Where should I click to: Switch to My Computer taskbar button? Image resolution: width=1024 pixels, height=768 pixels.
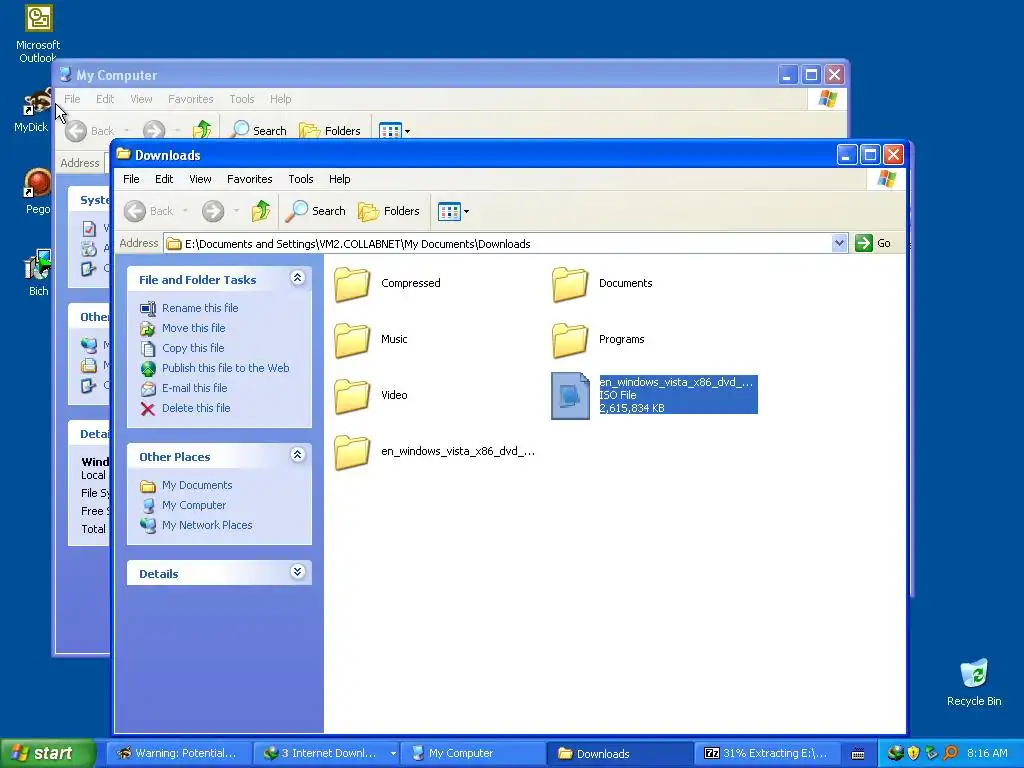tap(472, 754)
